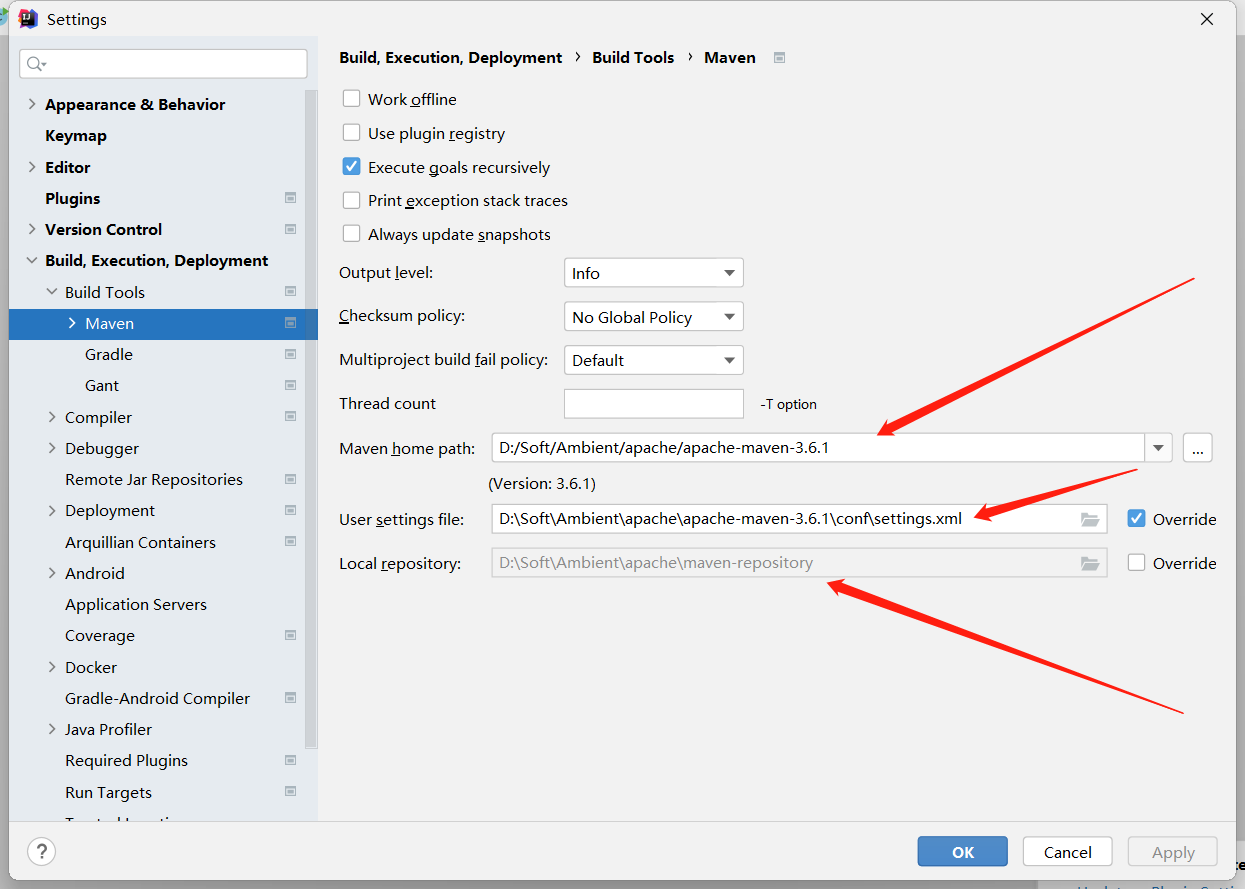
Task: Expand the Android node
Action: pyautogui.click(x=52, y=573)
